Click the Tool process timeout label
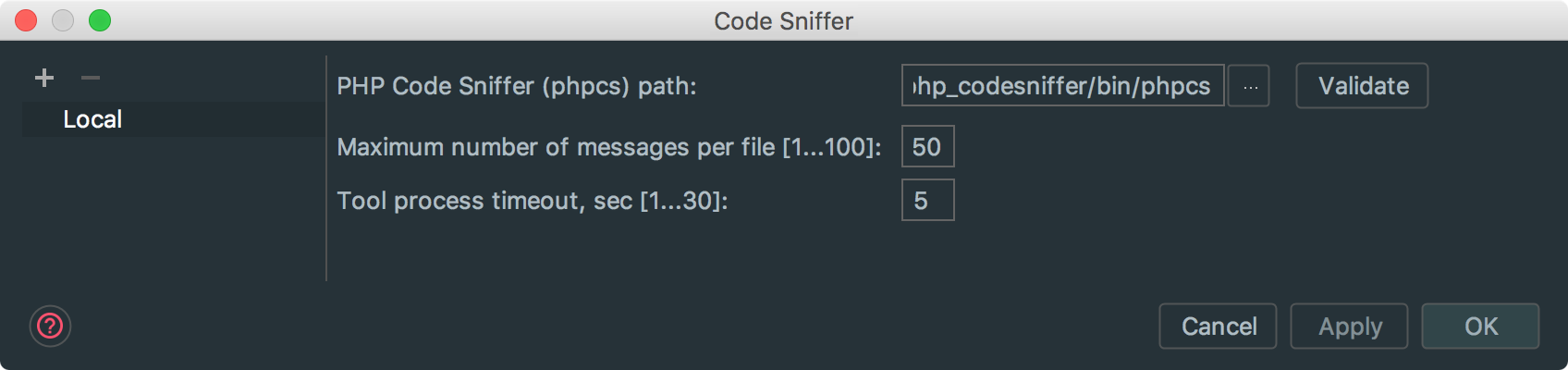The image size is (1568, 370). click(532, 201)
